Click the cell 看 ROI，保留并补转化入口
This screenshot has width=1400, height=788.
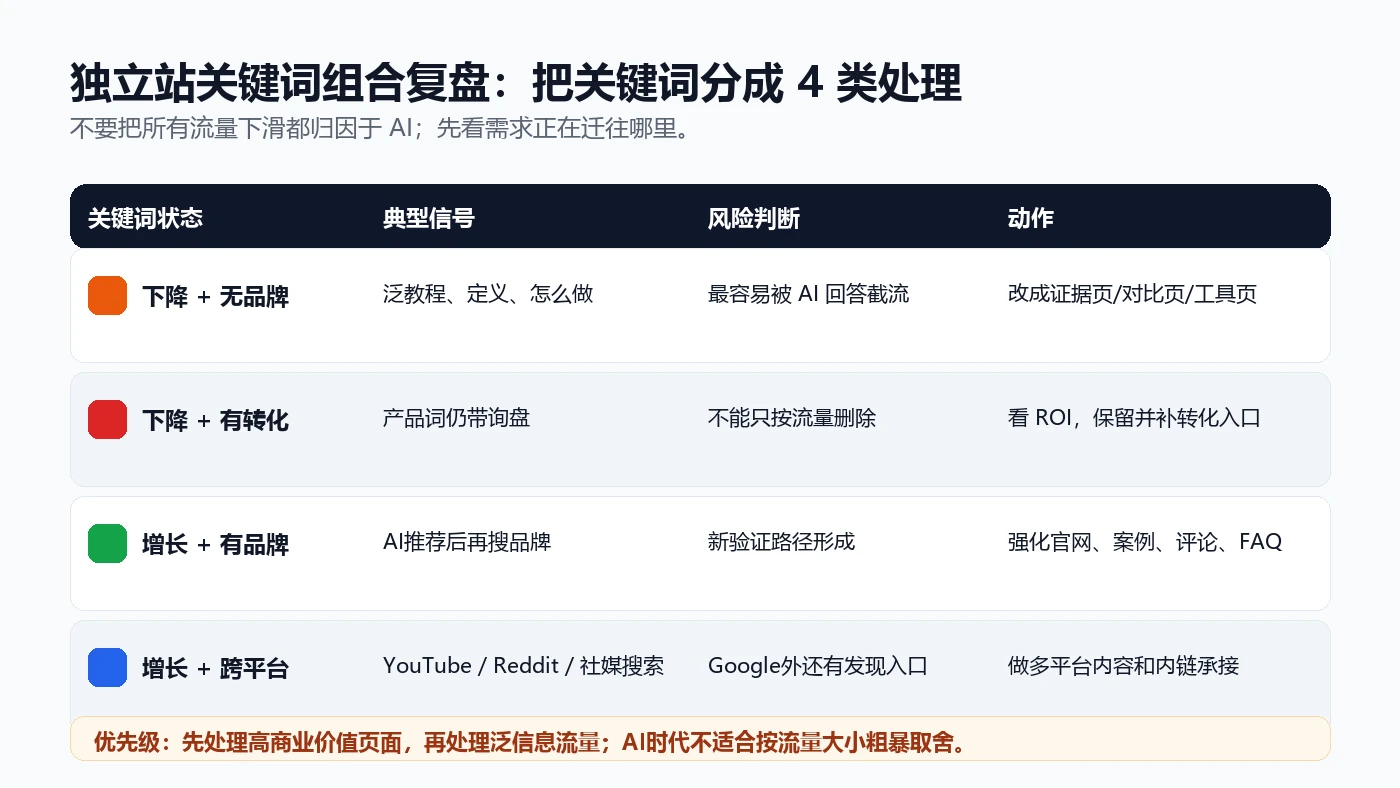pos(1134,418)
